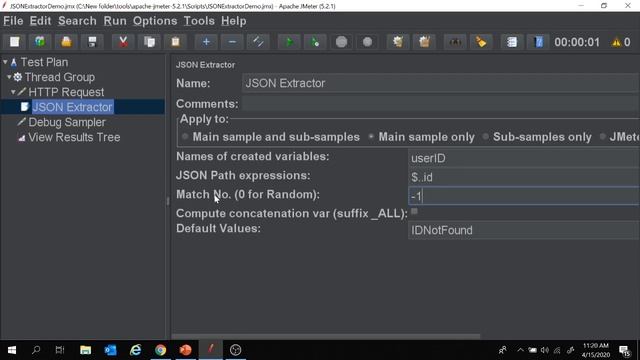The image size is (640, 360).
Task: Open Internet Explorer from taskbar
Action: click(136, 350)
